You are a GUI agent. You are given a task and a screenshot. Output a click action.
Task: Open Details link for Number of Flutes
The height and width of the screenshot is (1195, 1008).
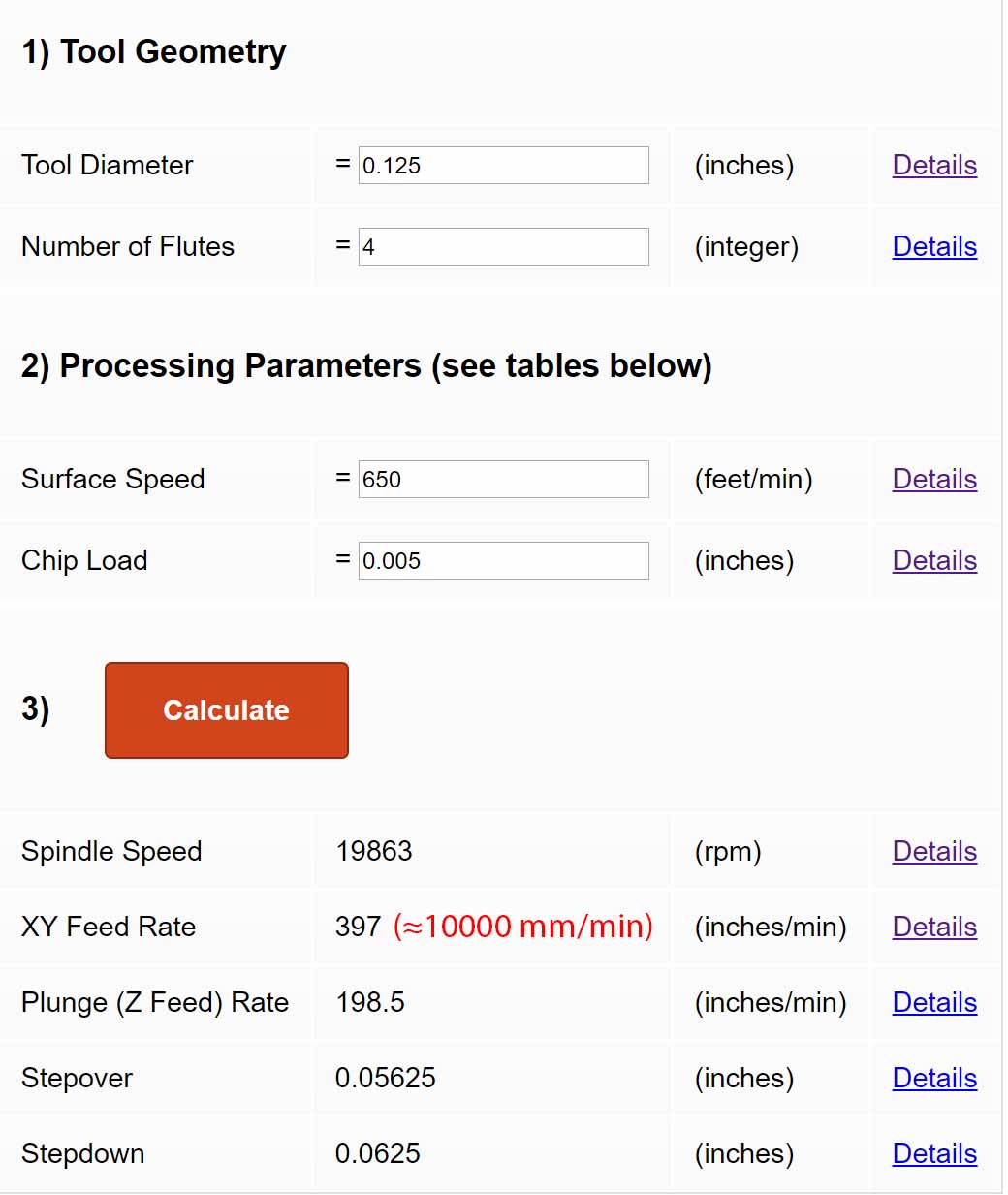[934, 247]
